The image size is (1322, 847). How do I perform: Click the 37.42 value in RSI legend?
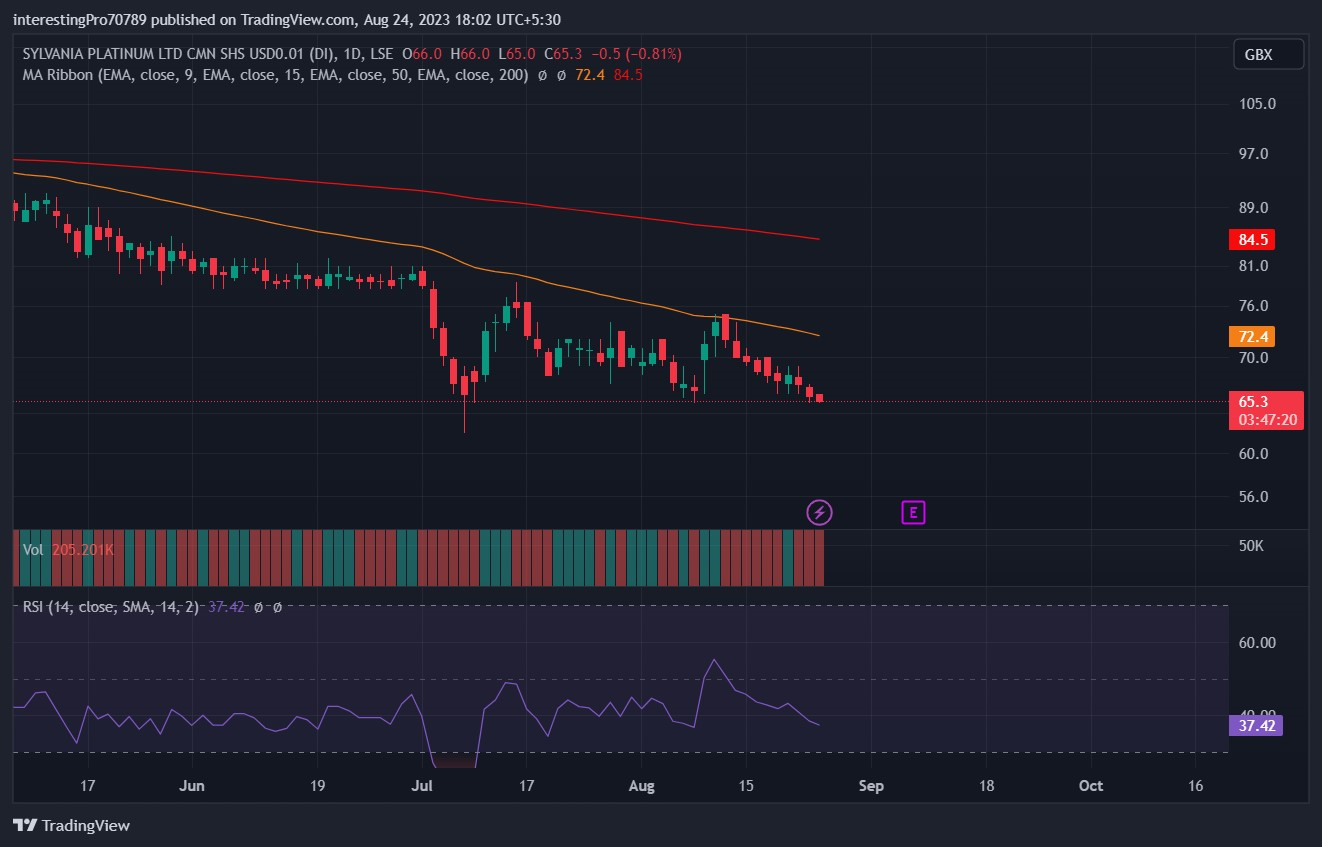227,606
